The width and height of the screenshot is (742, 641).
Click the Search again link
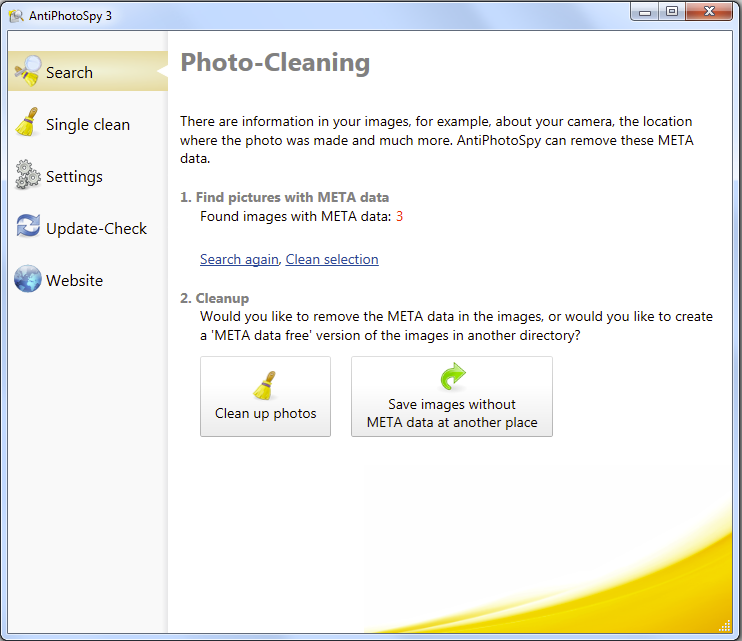[x=239, y=259]
